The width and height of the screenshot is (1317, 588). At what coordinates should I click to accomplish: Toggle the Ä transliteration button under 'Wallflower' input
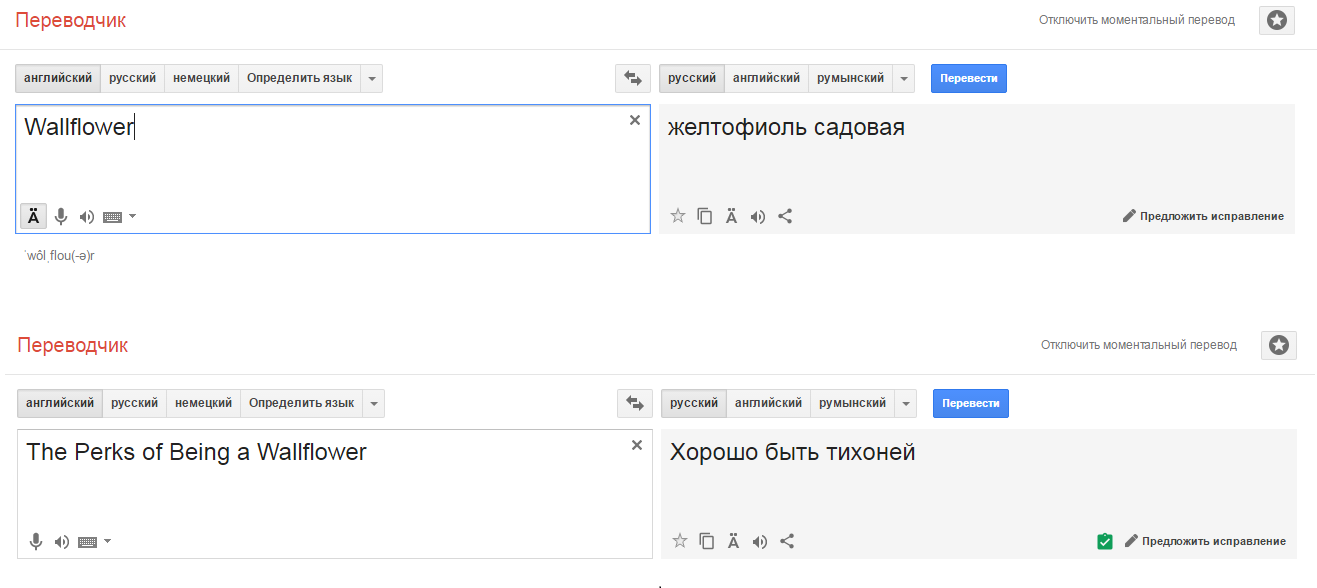pos(34,216)
